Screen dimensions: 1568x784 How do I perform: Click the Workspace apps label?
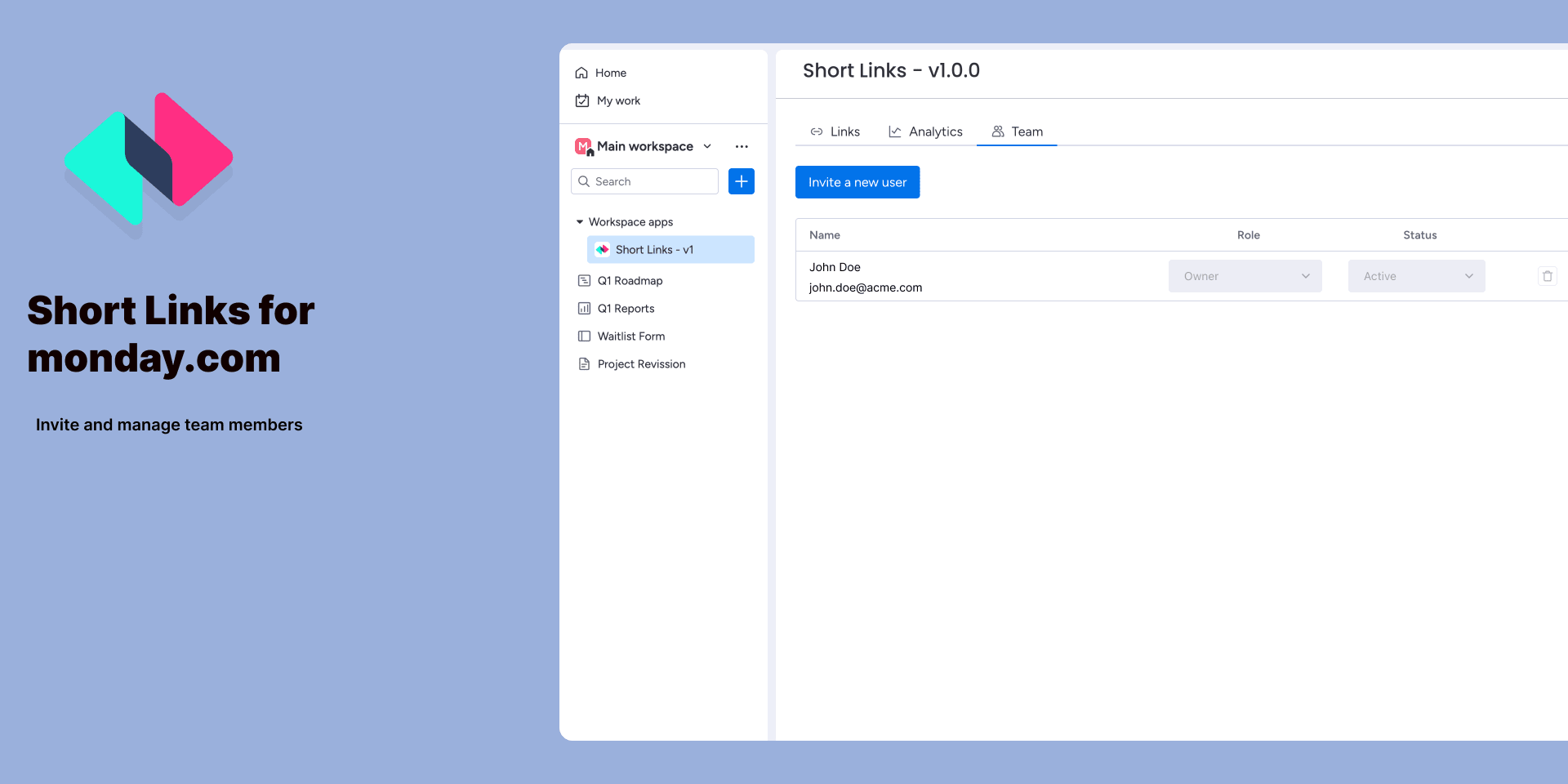pos(630,222)
